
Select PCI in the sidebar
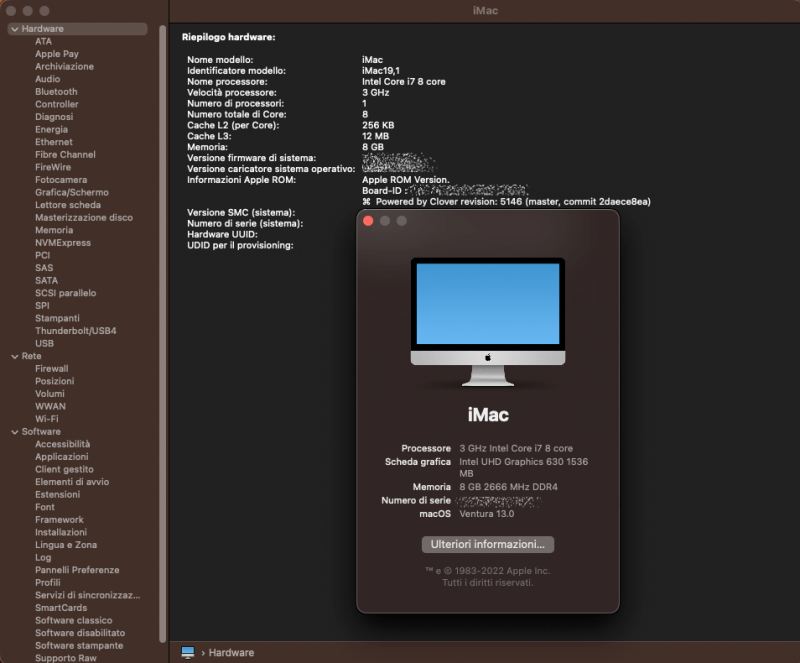[x=42, y=255]
